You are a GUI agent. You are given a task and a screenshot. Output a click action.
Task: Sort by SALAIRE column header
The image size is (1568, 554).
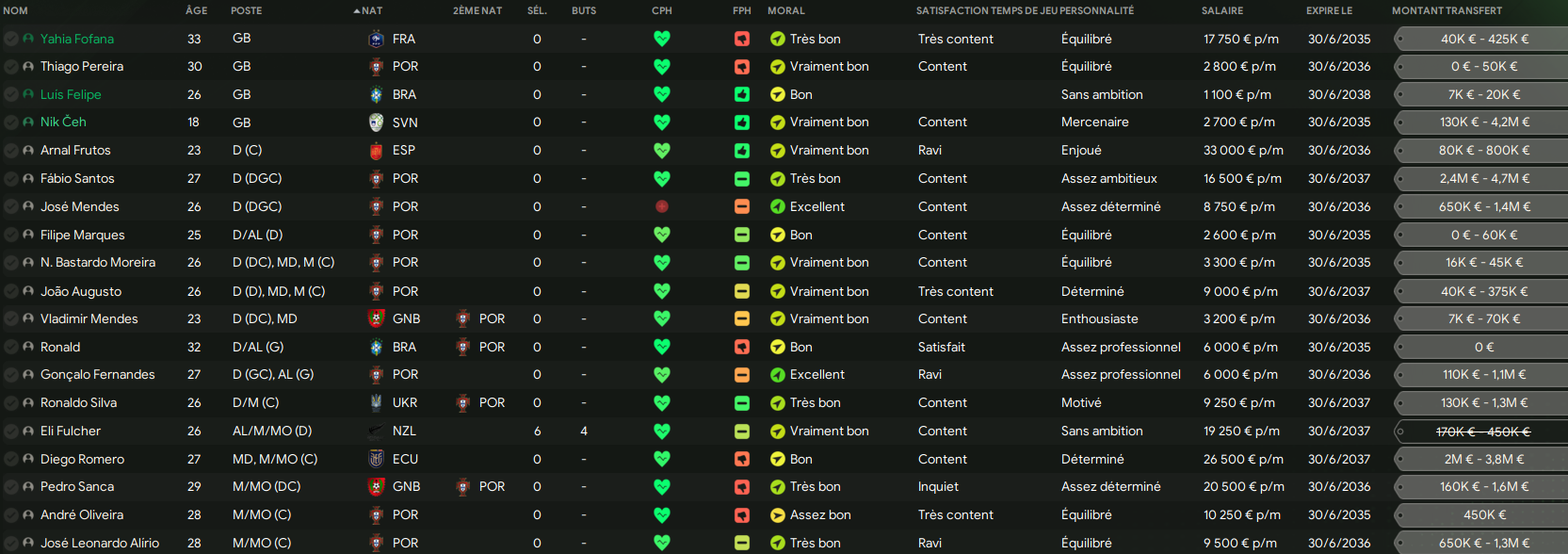(1222, 10)
